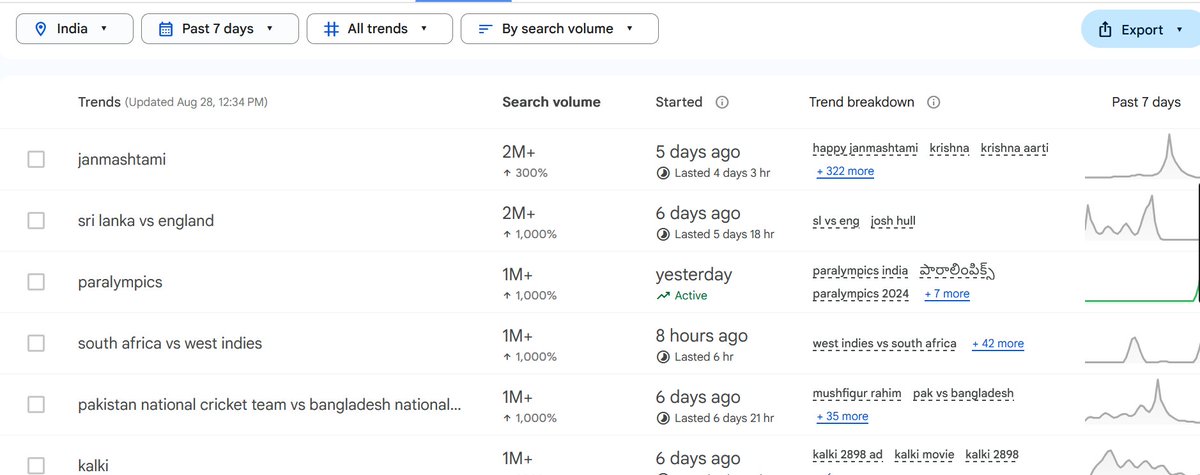Select the kalki row checkbox
This screenshot has width=1200, height=475.
[36, 465]
